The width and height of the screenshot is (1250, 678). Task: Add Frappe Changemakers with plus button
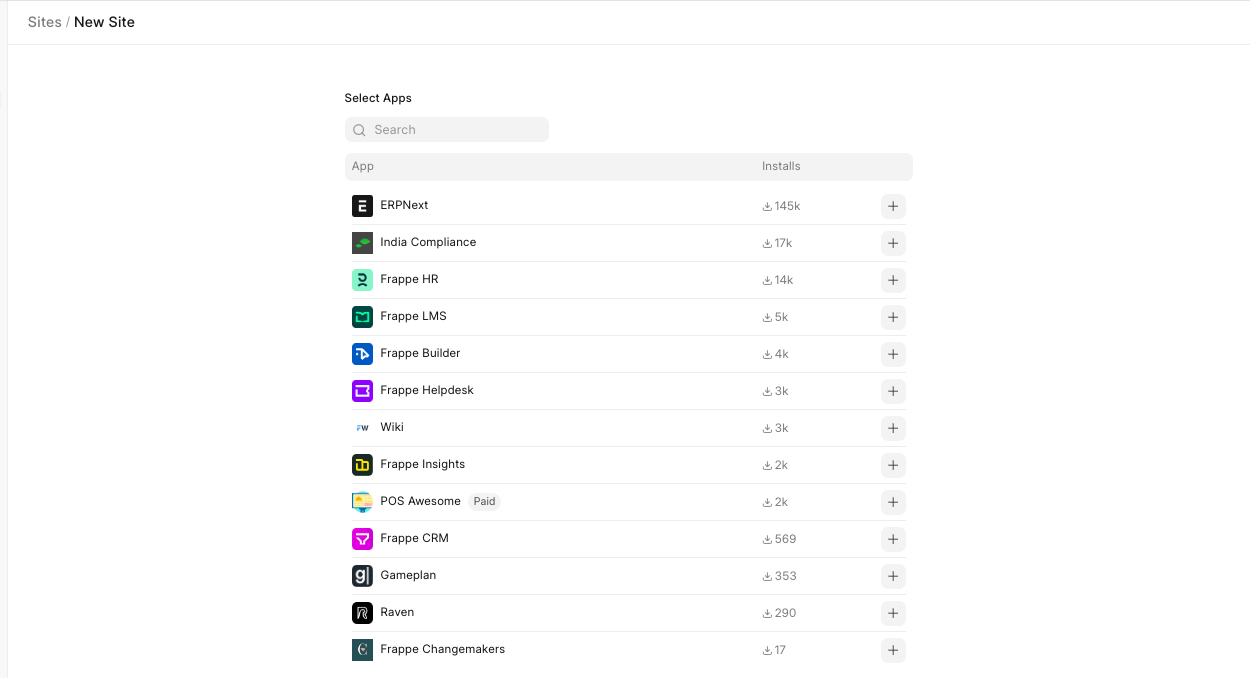pyautogui.click(x=893, y=650)
